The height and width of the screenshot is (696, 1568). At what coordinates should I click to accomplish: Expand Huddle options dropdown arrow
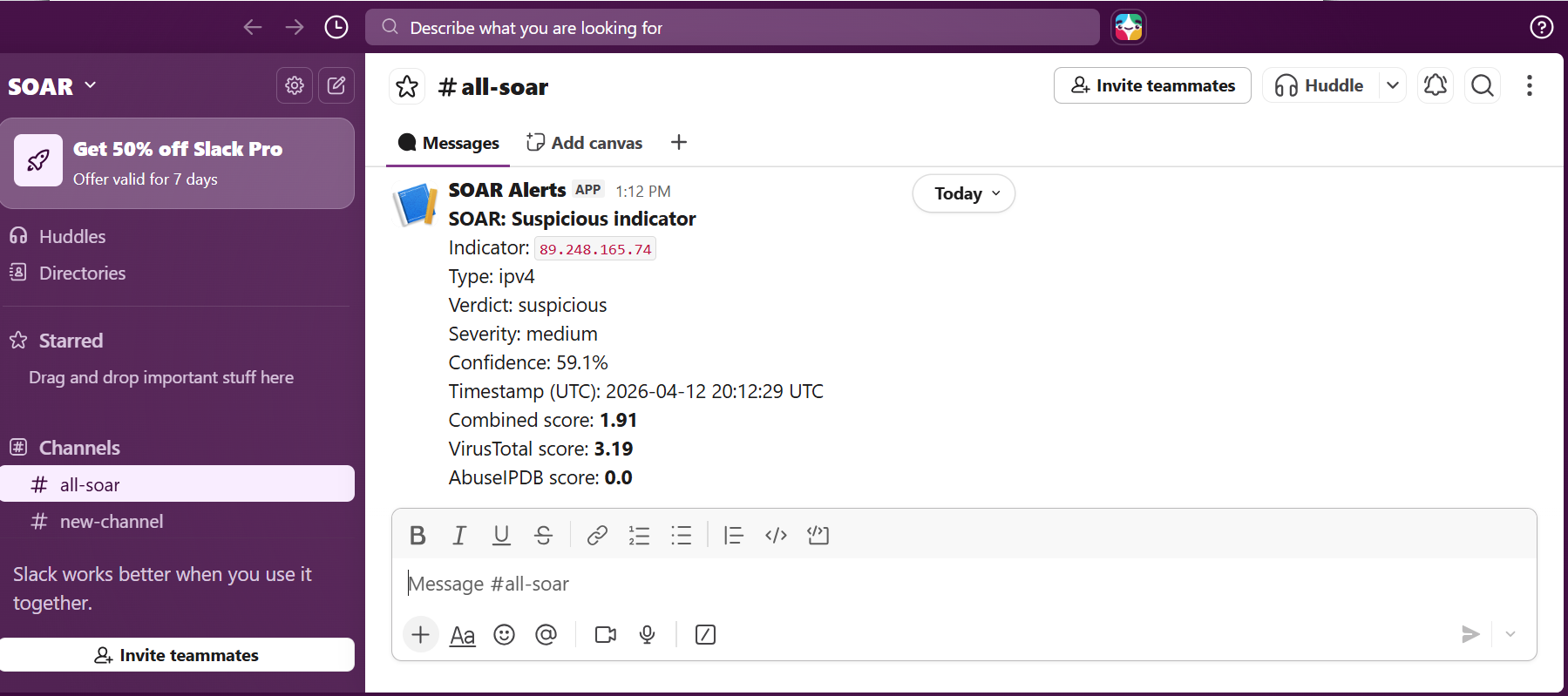1393,85
